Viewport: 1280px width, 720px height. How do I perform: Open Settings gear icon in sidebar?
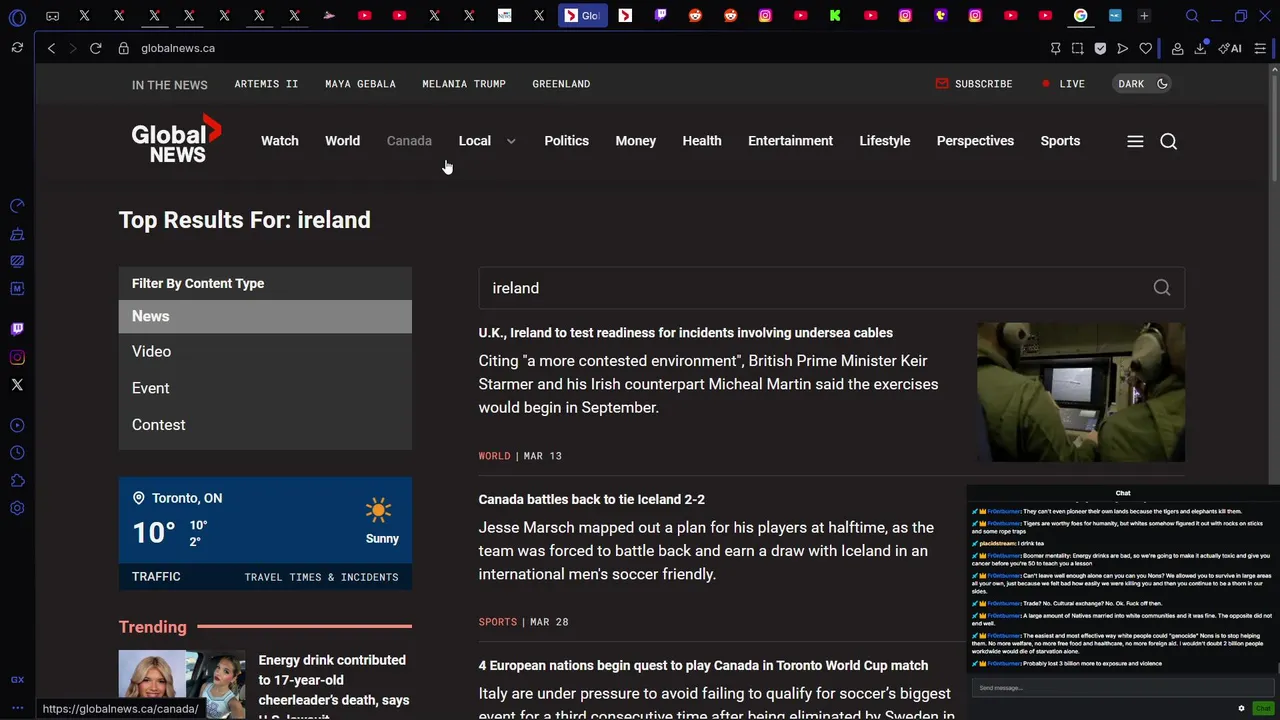17,508
